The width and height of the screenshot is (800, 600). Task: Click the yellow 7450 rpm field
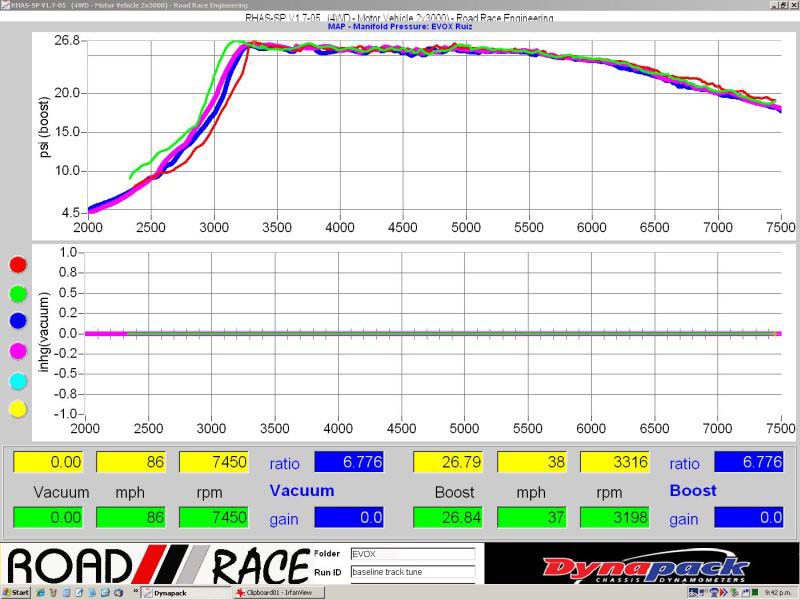[214, 462]
